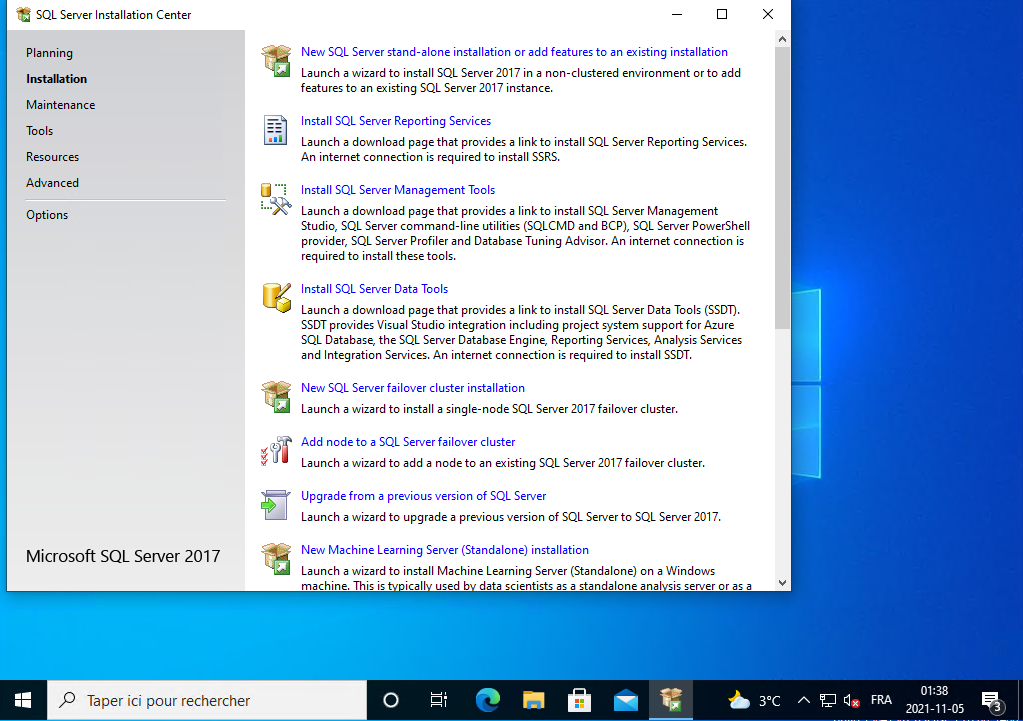Click the Add node tools icon
The width and height of the screenshot is (1023, 721).
[x=276, y=450]
